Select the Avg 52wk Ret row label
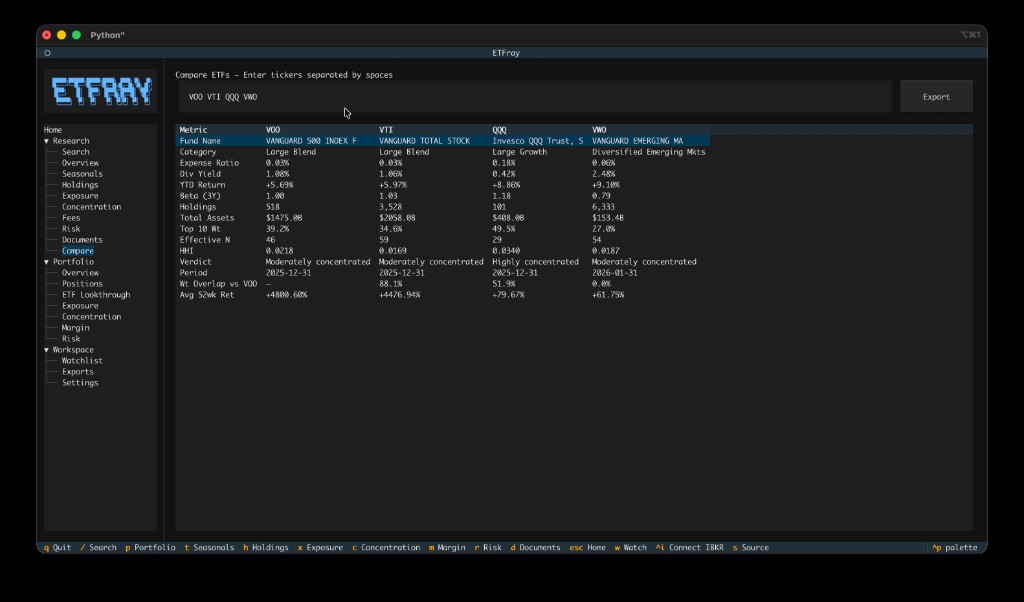The image size is (1024, 602). pyautogui.click(x=206, y=295)
